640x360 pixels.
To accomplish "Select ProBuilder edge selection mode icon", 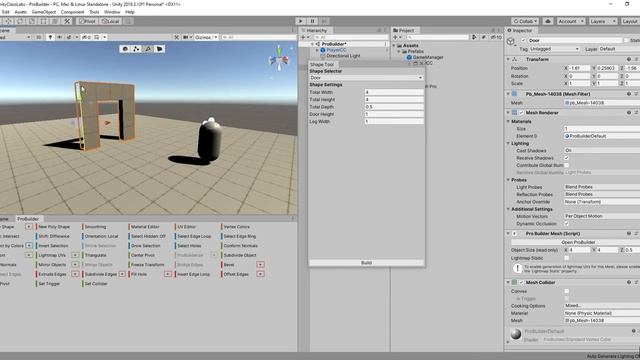I will tap(148, 49).
